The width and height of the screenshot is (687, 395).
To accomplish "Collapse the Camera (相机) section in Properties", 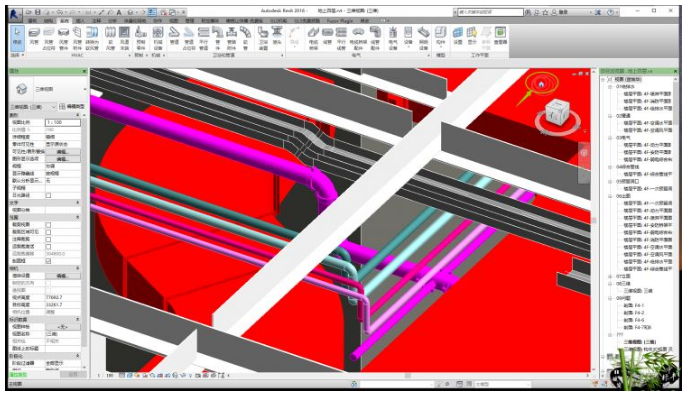I will click(78, 268).
